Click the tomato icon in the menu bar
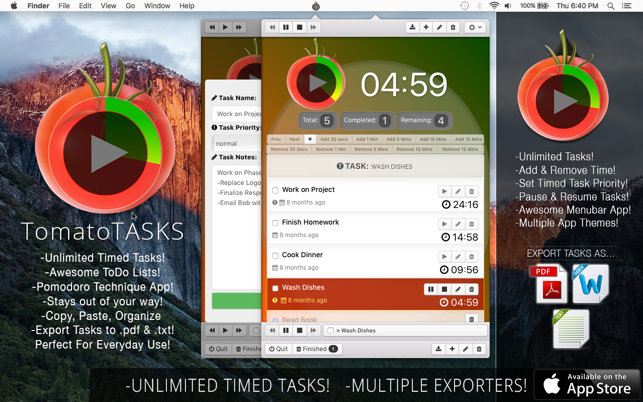 click(x=316, y=6)
